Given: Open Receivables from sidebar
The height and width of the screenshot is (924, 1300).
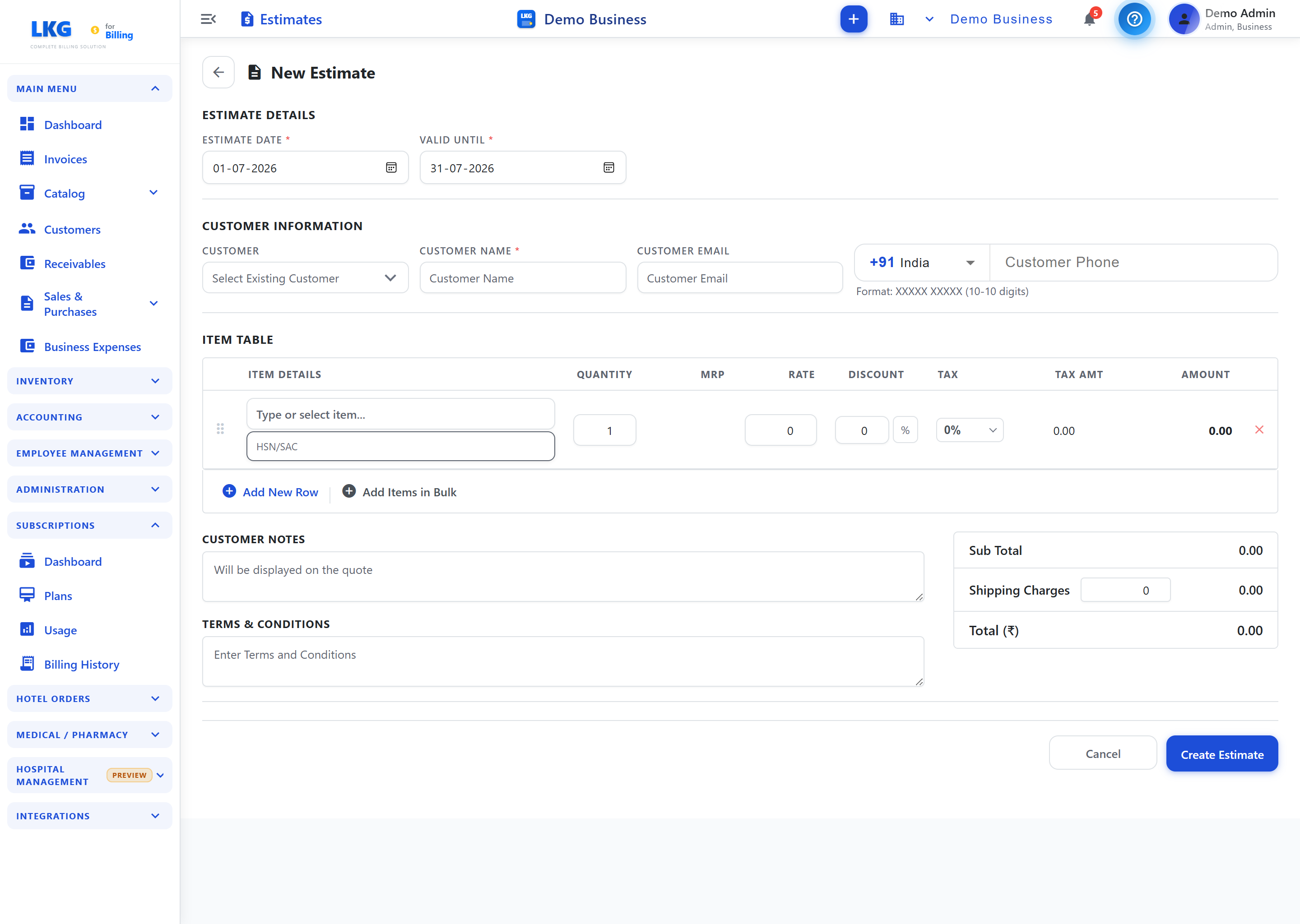Looking at the screenshot, I should point(74,263).
